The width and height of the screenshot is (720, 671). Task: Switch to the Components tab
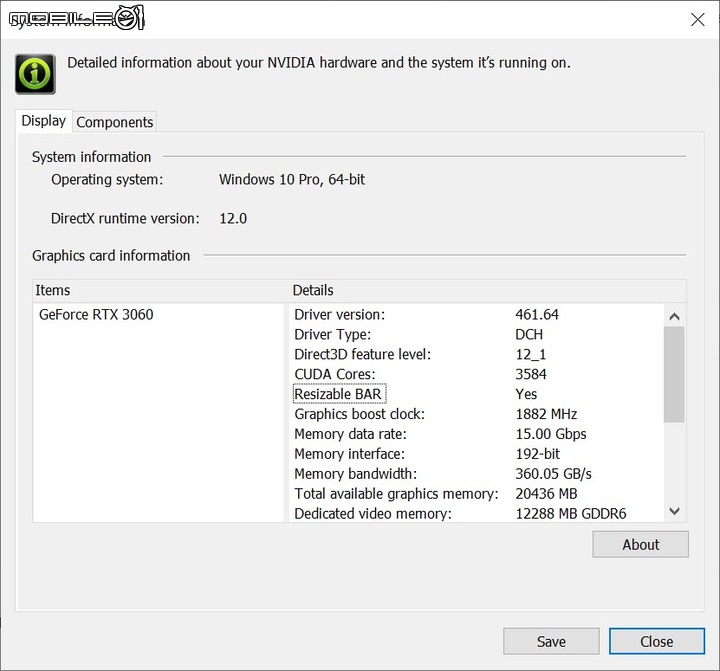(115, 122)
